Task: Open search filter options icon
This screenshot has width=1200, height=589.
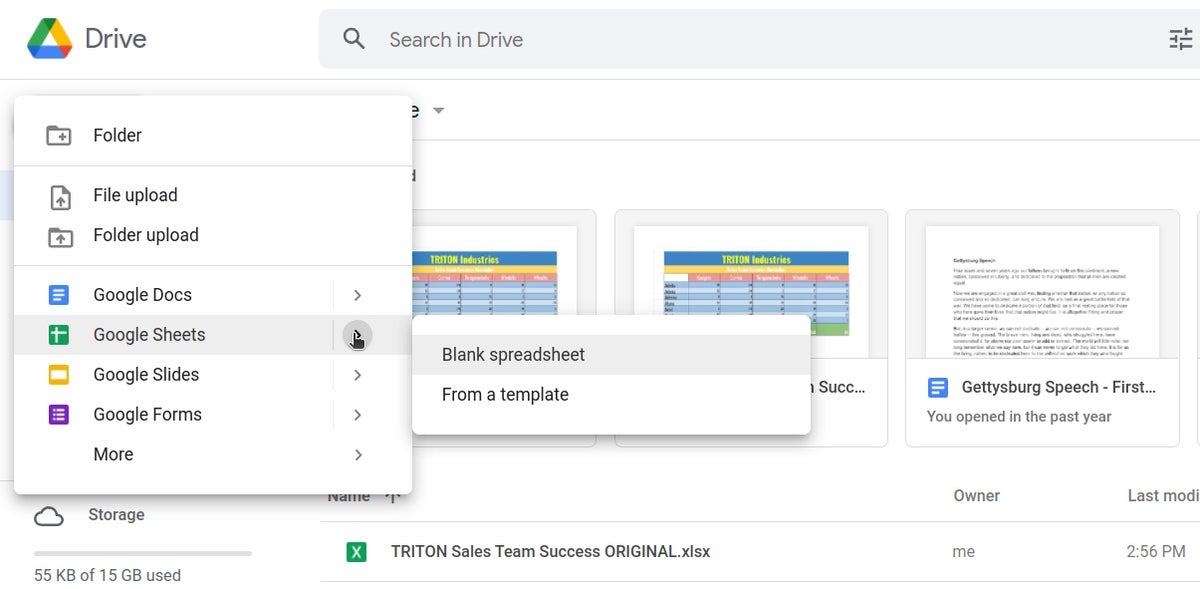Action: [x=1181, y=39]
